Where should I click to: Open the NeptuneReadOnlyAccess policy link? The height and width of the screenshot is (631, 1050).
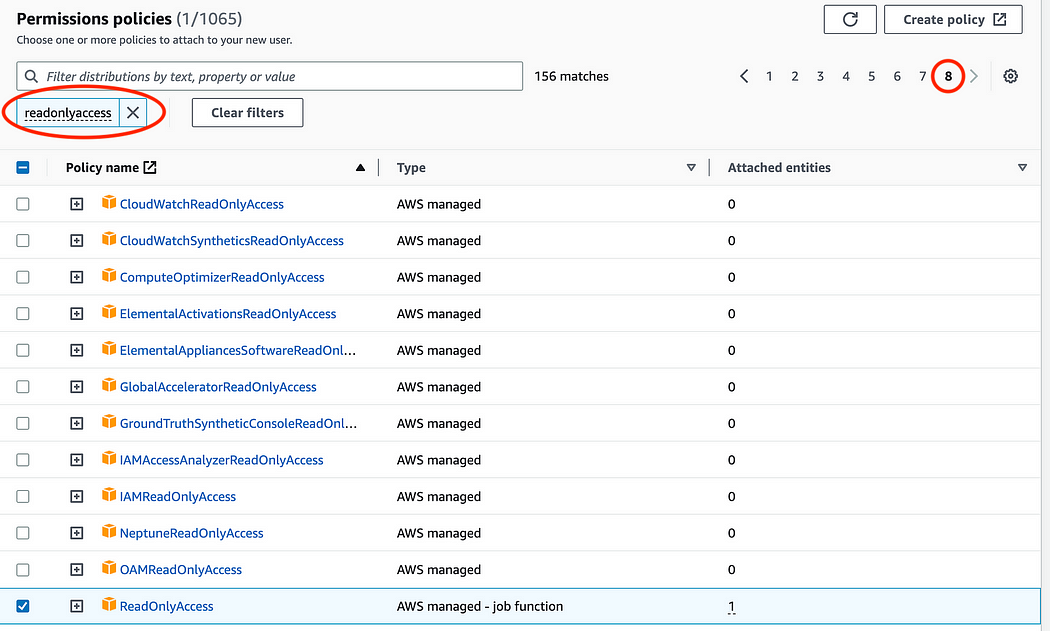click(192, 533)
